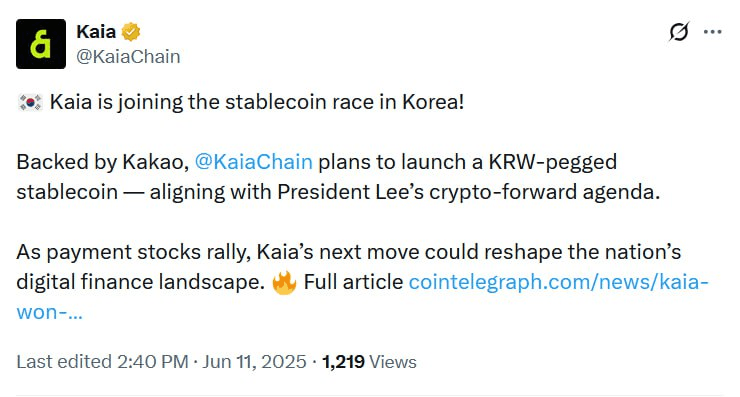Open the @KaiaChain mention in tweet body
Screen dimensions: 740x397
(x=253, y=162)
